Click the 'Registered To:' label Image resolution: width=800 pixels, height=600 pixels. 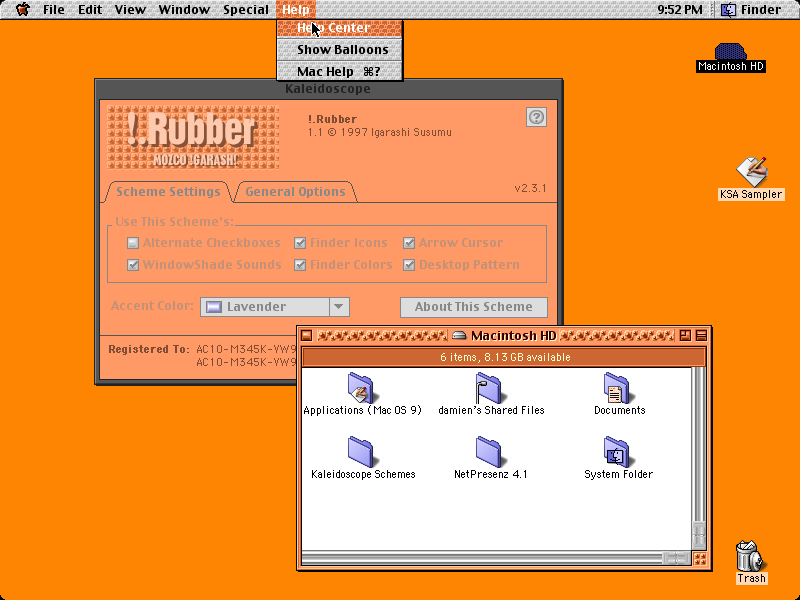coord(148,349)
